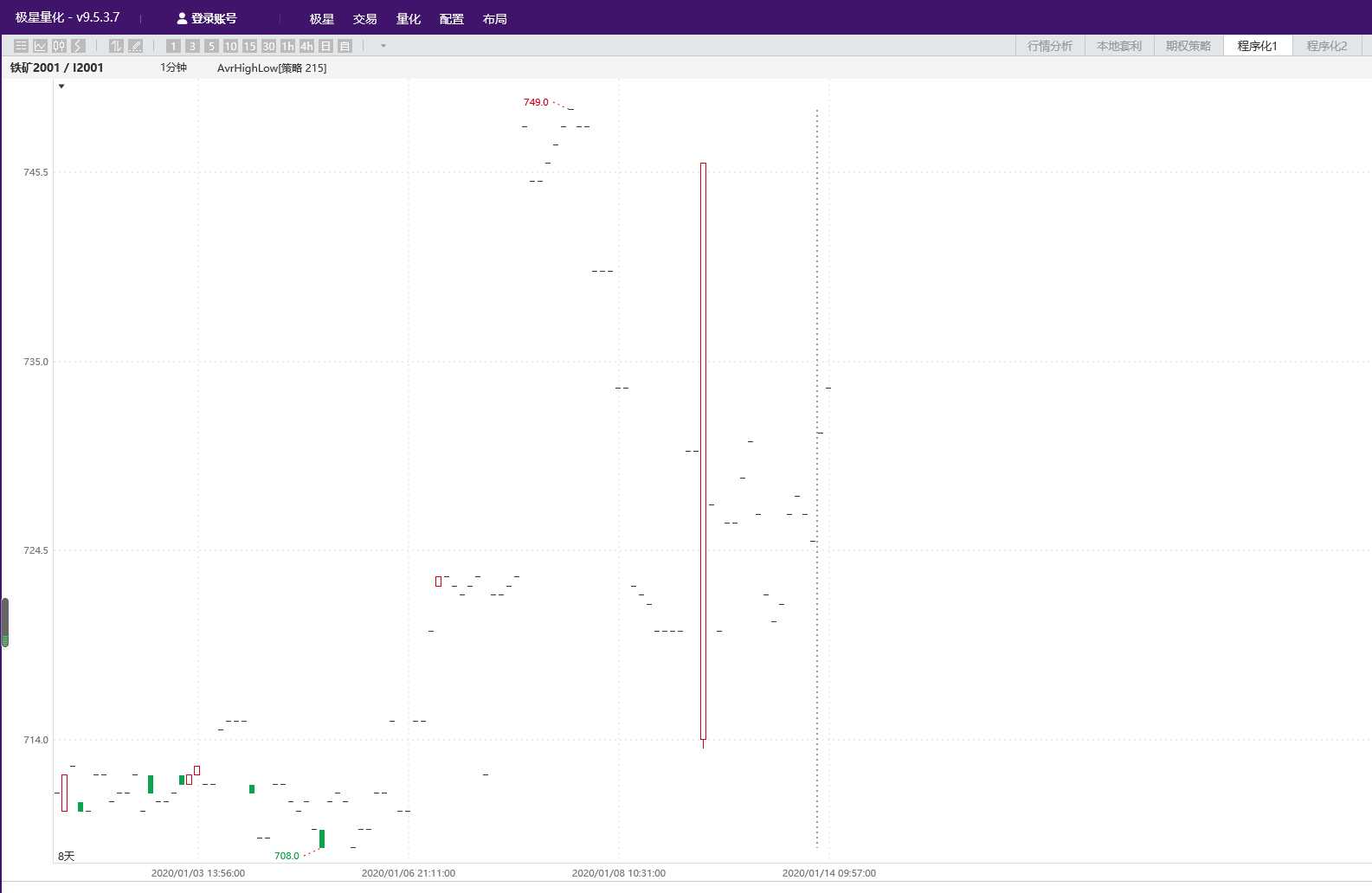
Task: Set period to 30 minutes
Action: click(268, 46)
